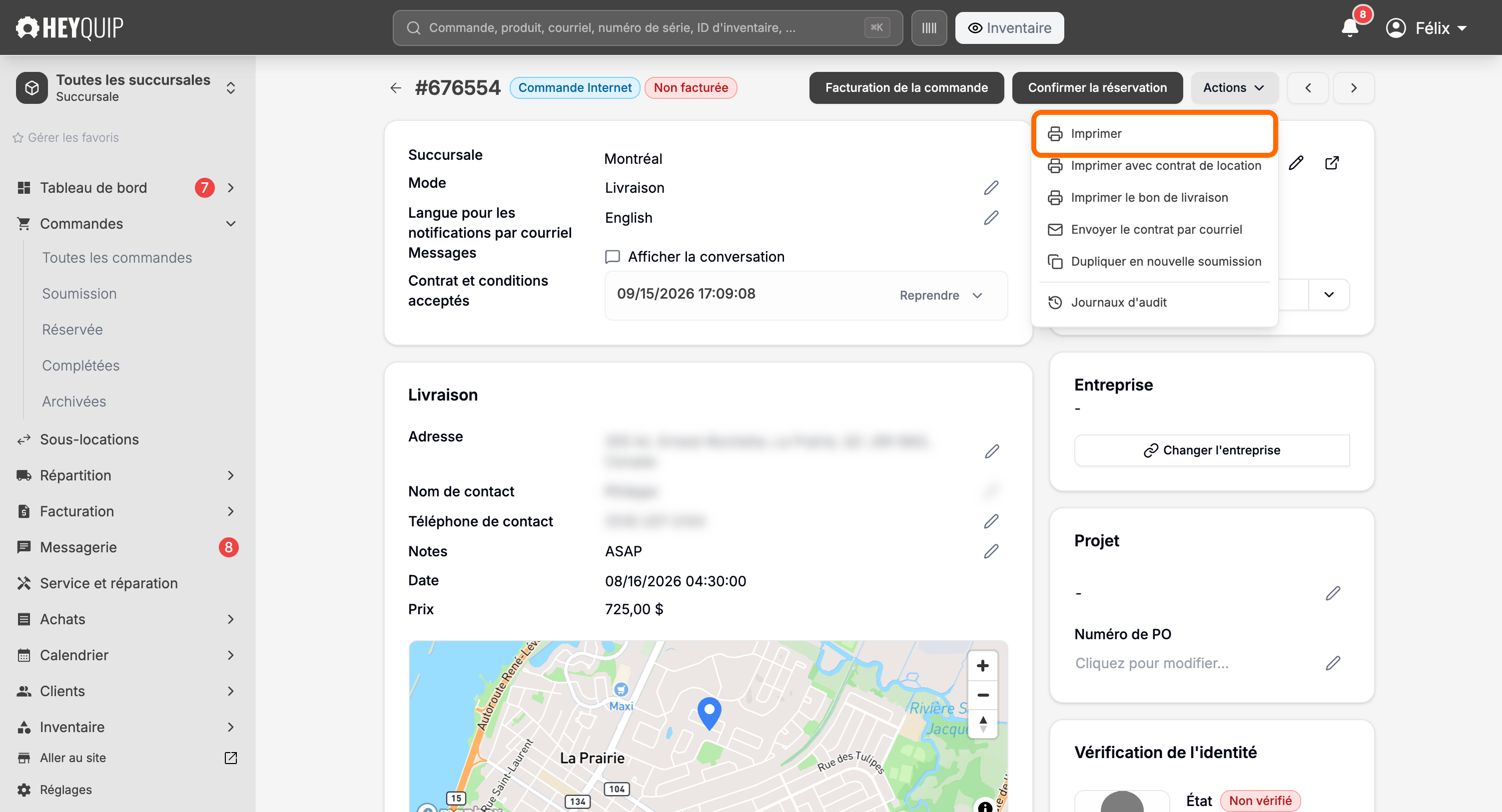Choose Imprimer avec contrat de location
Screen dimensions: 1502x812
point(1155,166)
